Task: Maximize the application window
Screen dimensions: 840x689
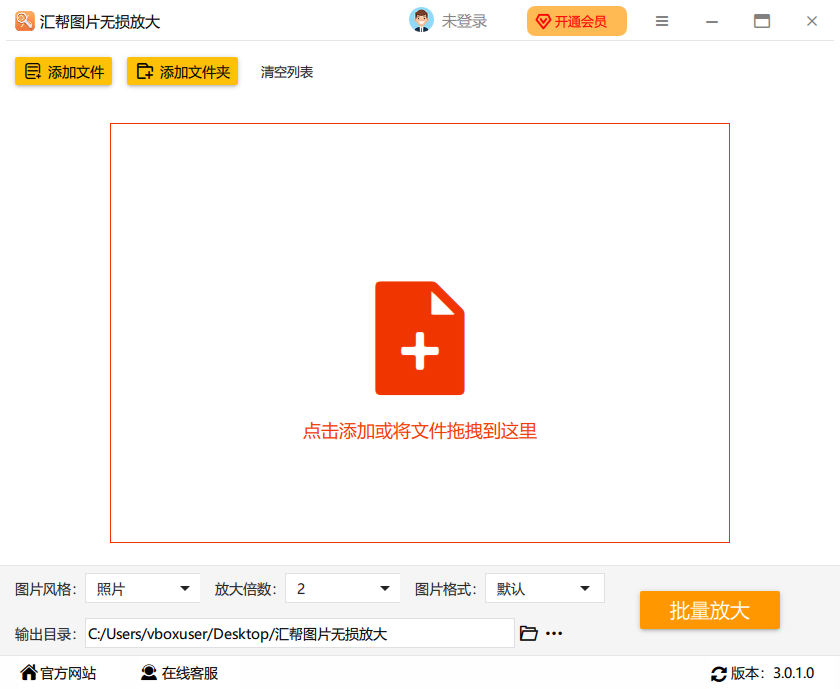Action: (761, 21)
